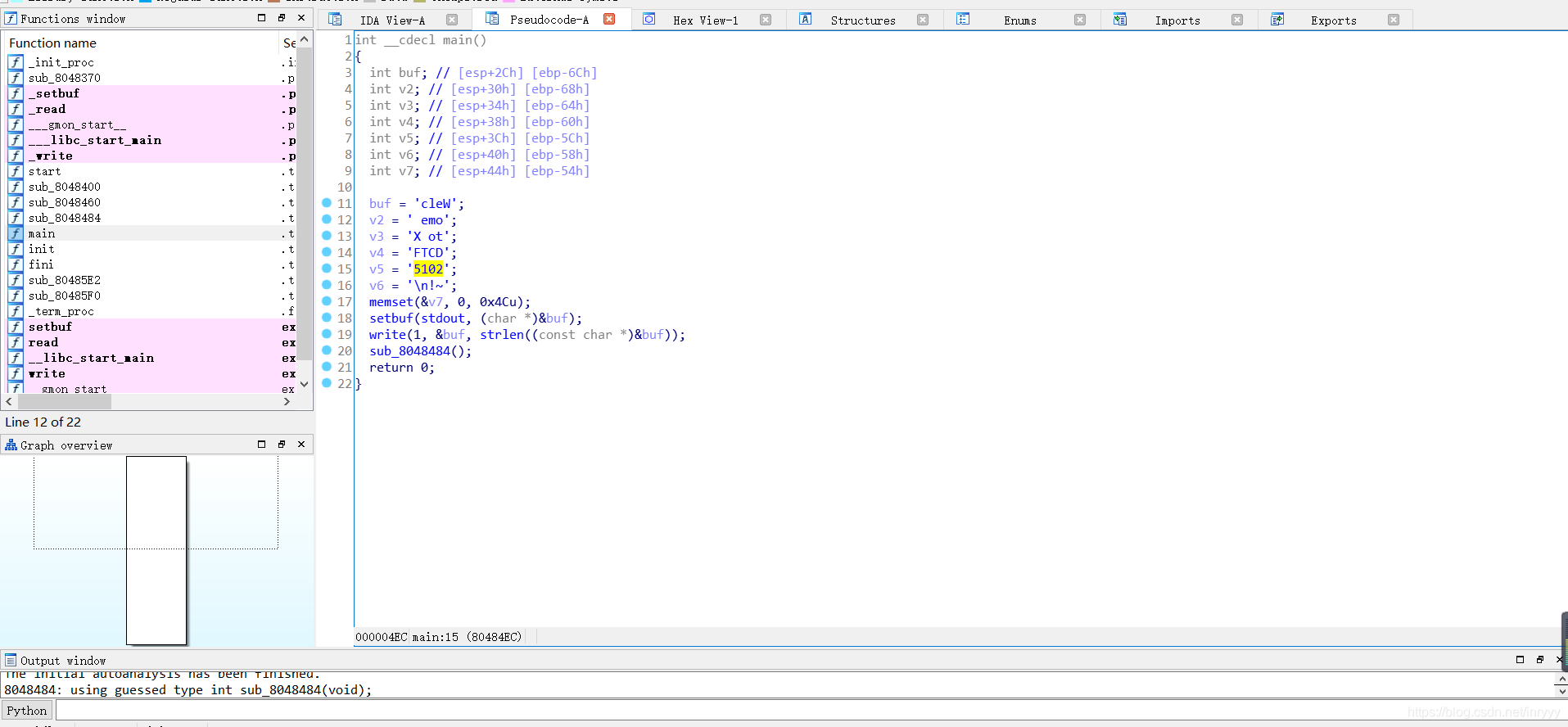
Task: Open the Imports tab
Action: [x=1177, y=20]
